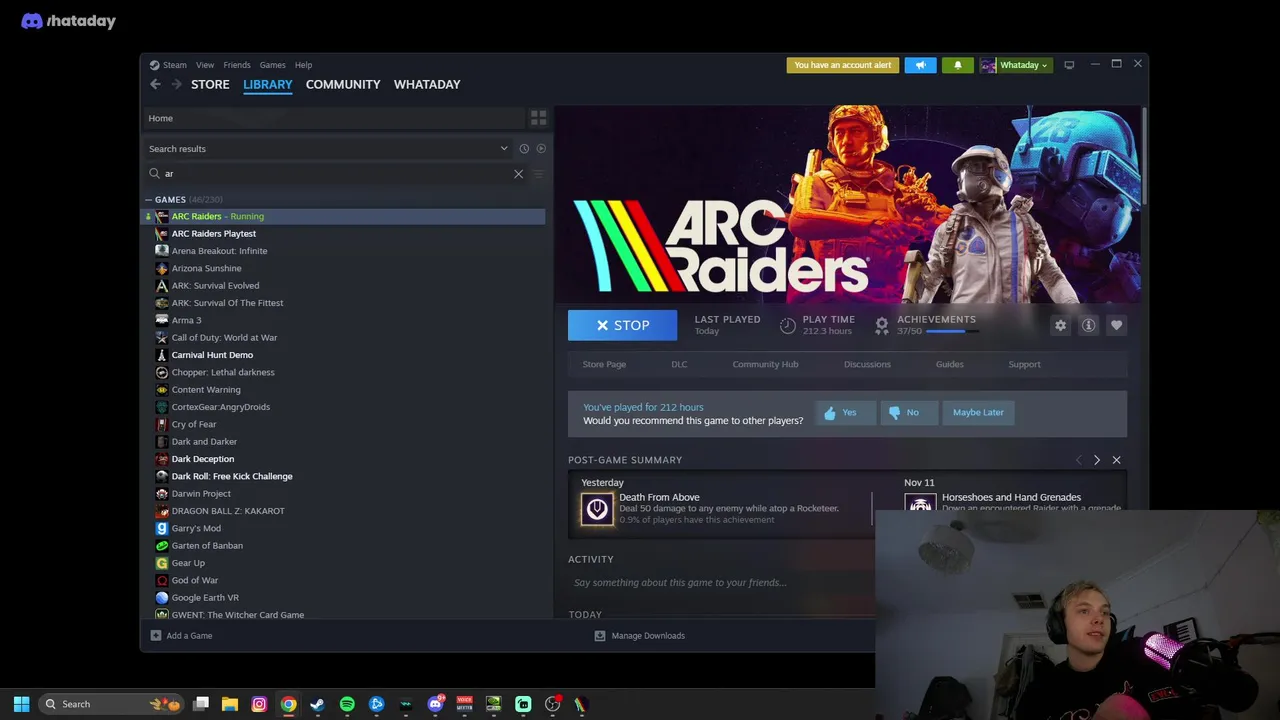Click the plus Add a Game icon
Image resolution: width=1280 pixels, height=720 pixels.
(x=155, y=636)
